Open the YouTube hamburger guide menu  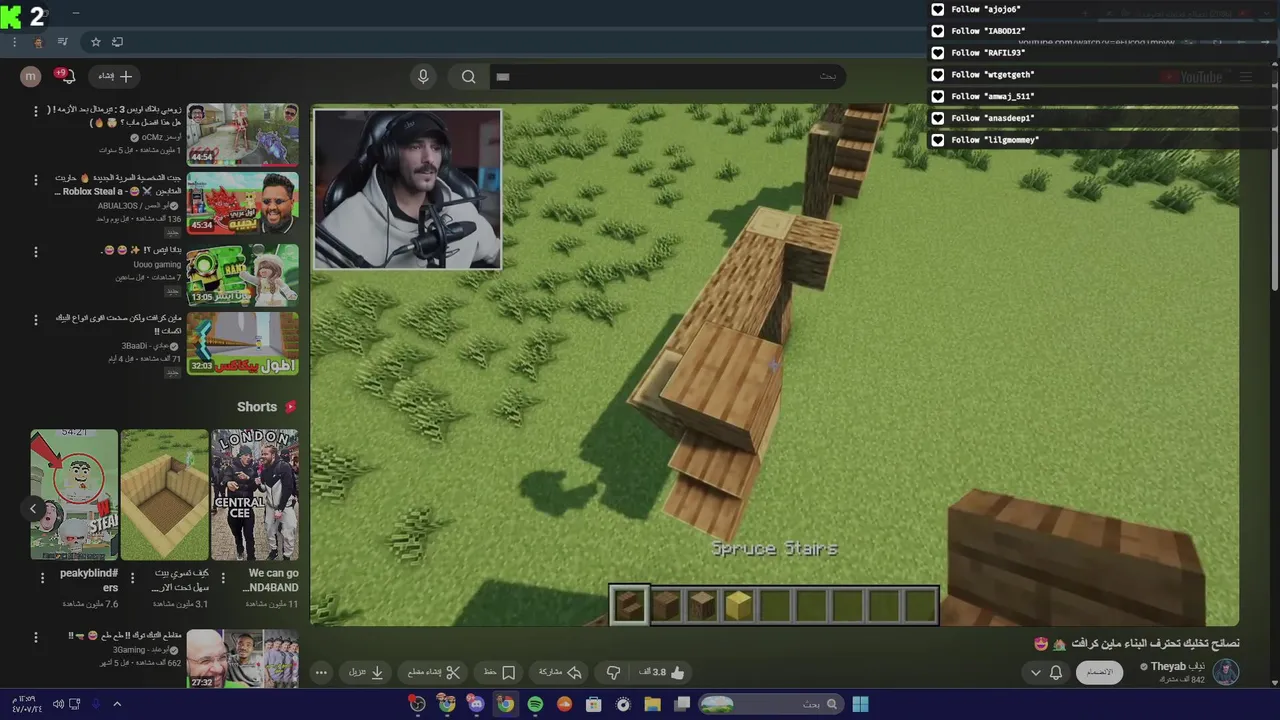[1246, 77]
